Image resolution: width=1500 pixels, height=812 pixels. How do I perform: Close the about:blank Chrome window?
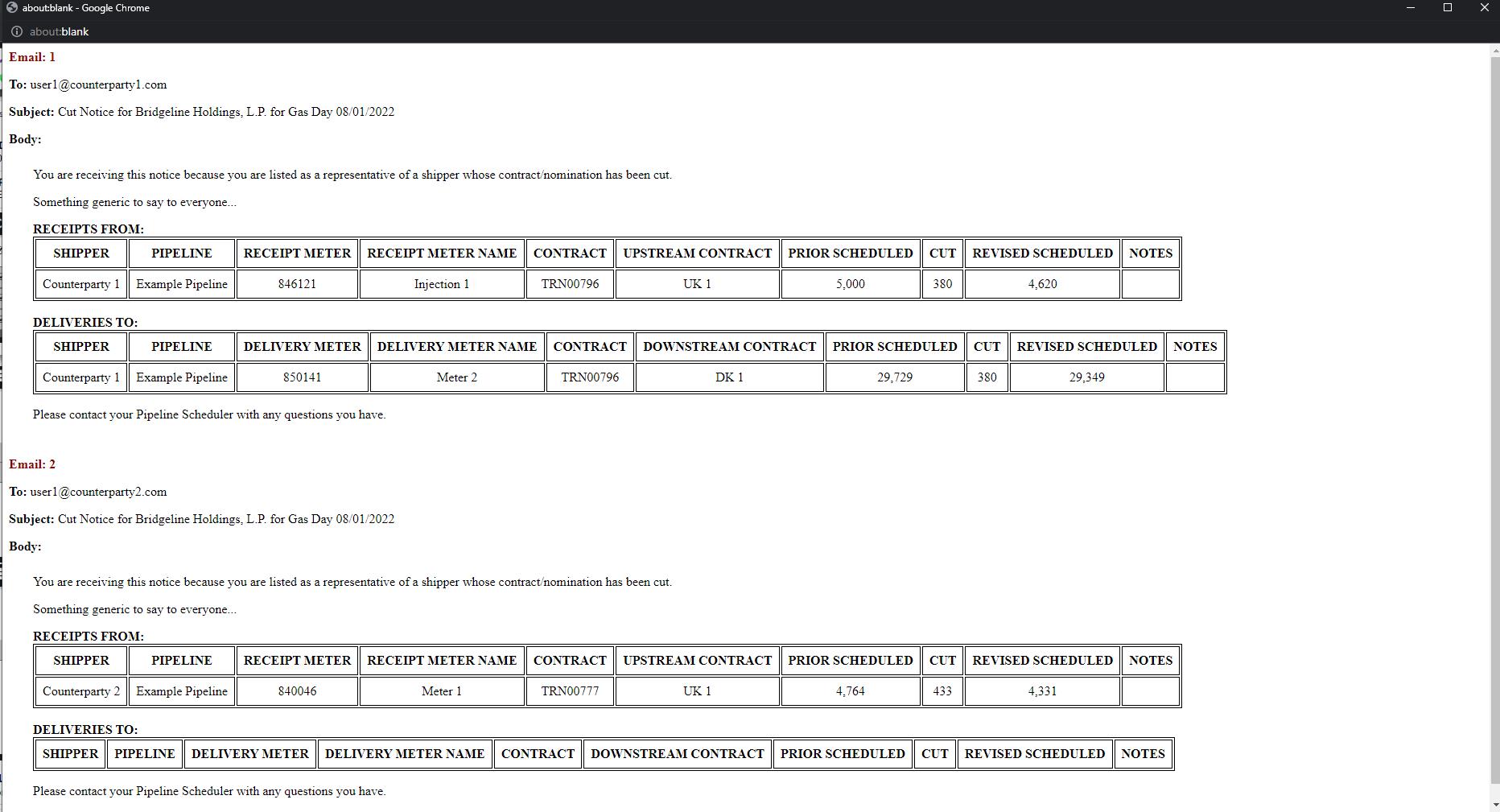tap(1484, 8)
